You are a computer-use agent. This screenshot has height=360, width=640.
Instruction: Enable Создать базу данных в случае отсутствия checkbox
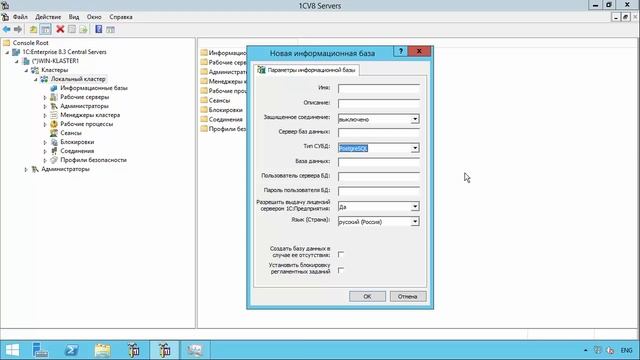tap(341, 254)
